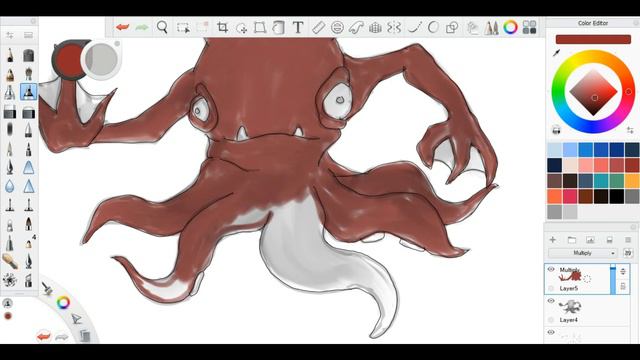The height and width of the screenshot is (360, 640).
Task: Click the lagoon undo arrow at bottom
Action: 43,336
